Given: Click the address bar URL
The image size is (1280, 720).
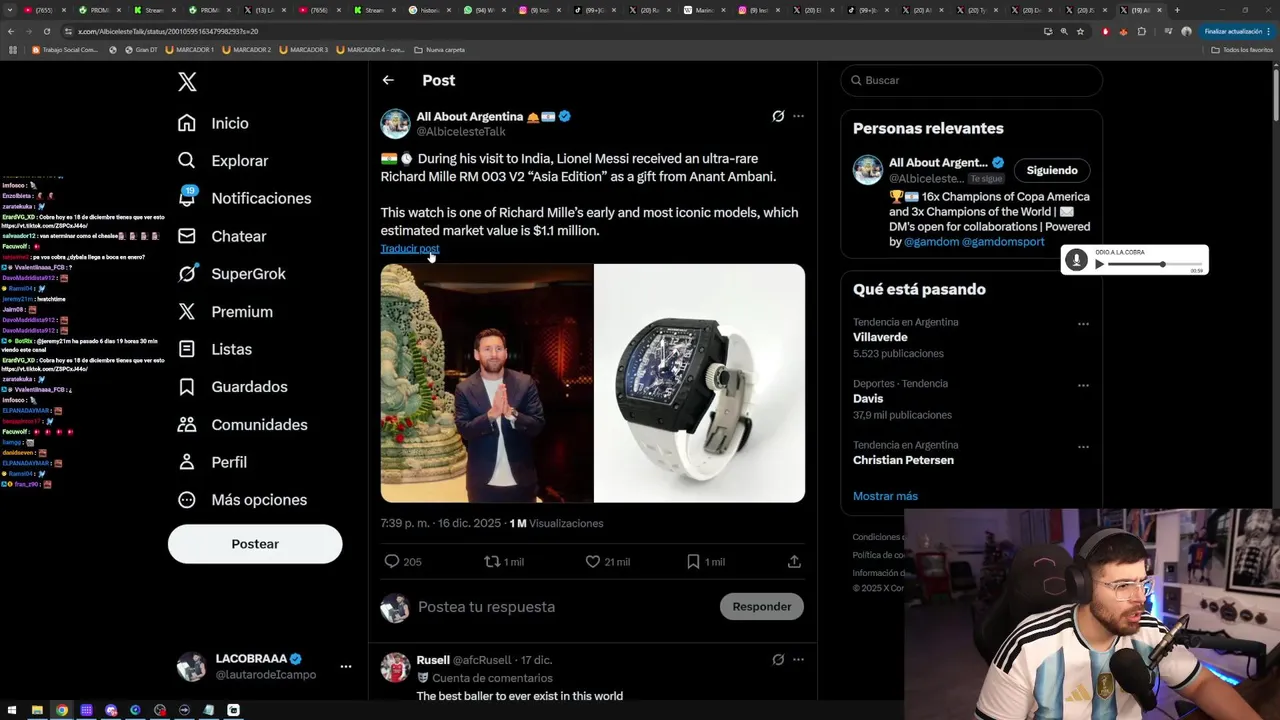Looking at the screenshot, I should coord(168,31).
